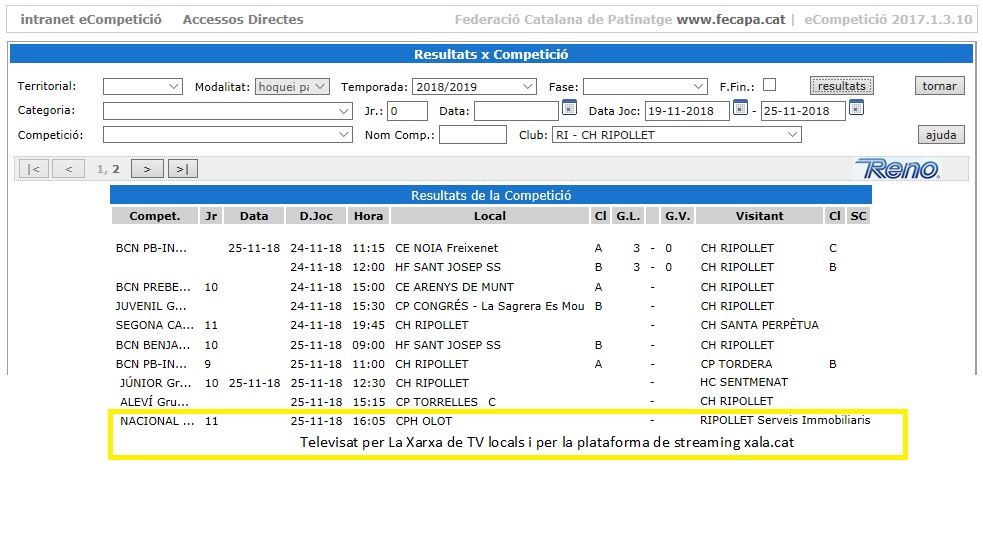Open calendar for Data Joc start date
983x540 pixels.
tap(740, 109)
